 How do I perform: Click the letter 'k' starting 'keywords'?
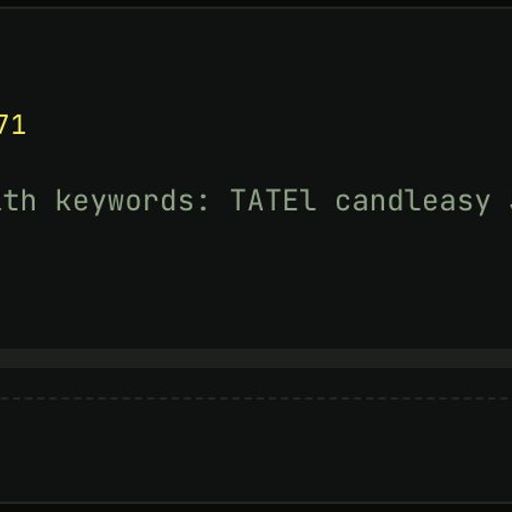64,200
